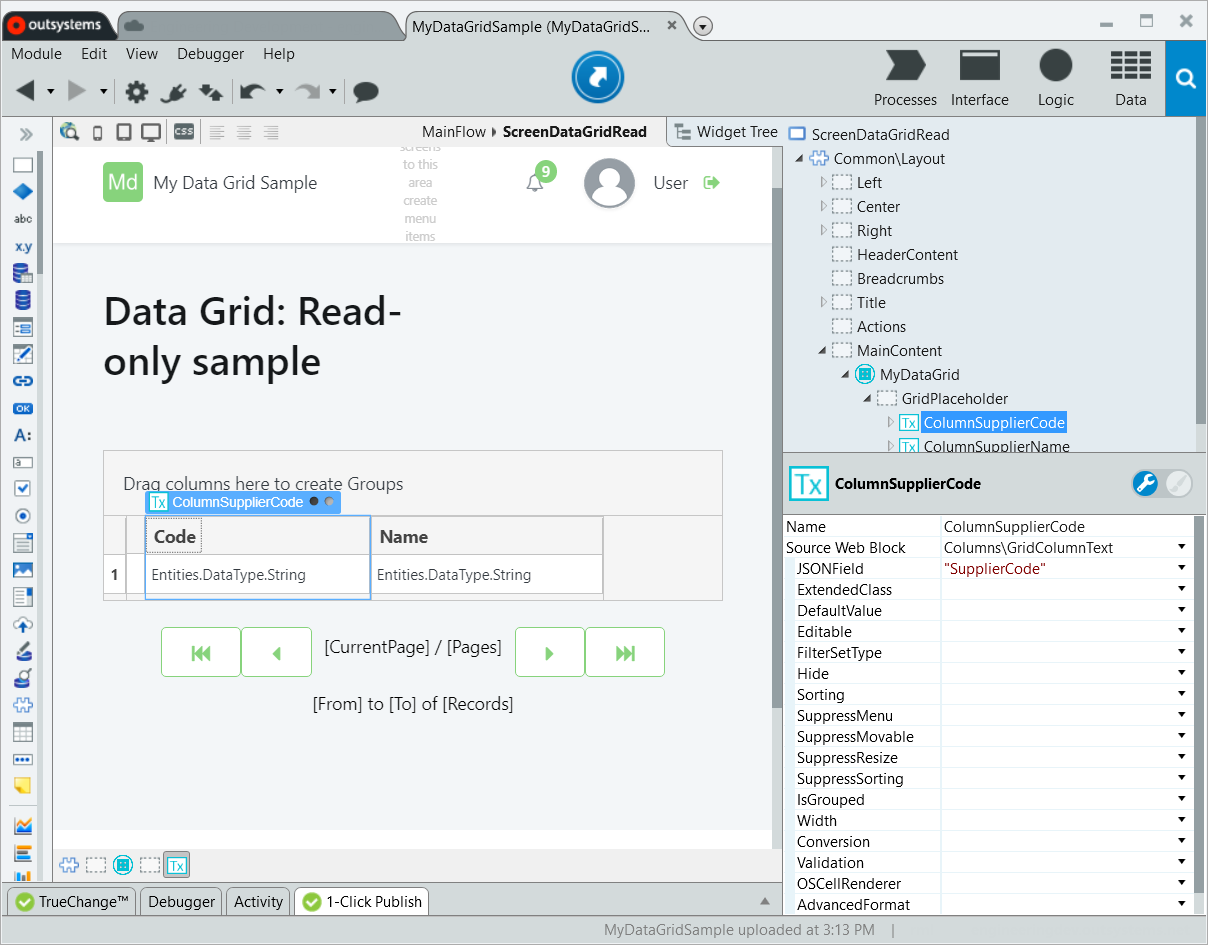Viewport: 1208px width, 945px height.
Task: Flip the toggle switch beside the wrench icon
Action: [1176, 483]
